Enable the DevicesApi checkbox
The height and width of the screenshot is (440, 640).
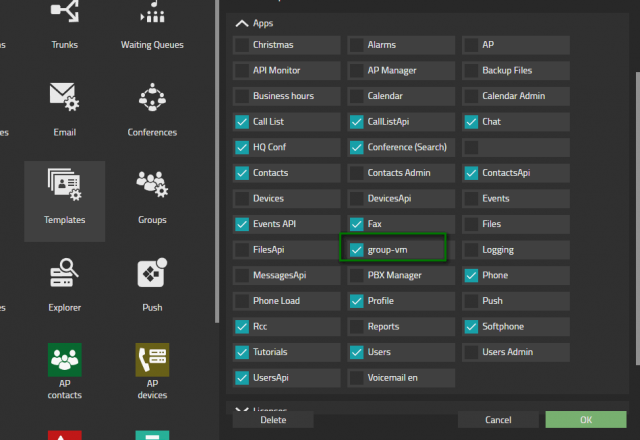pos(357,199)
